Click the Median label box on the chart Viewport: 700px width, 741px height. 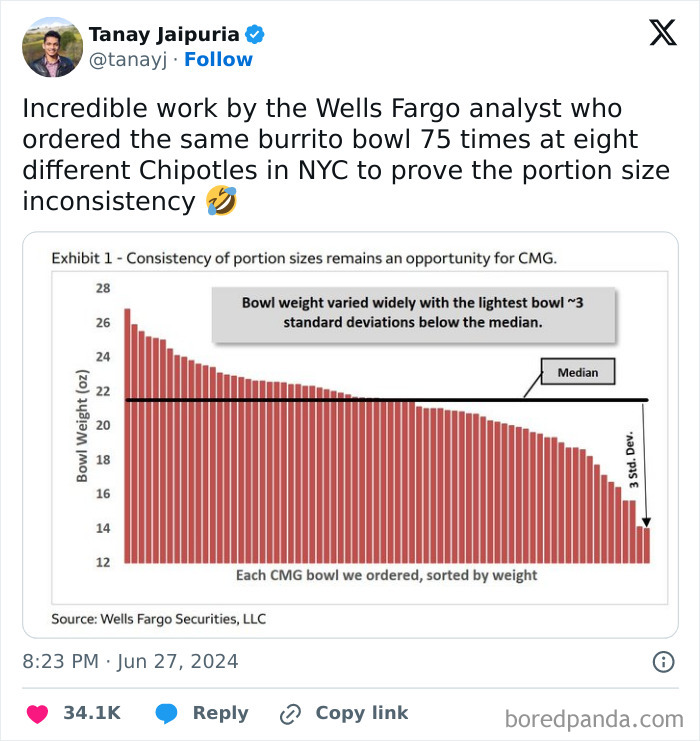[x=578, y=373]
